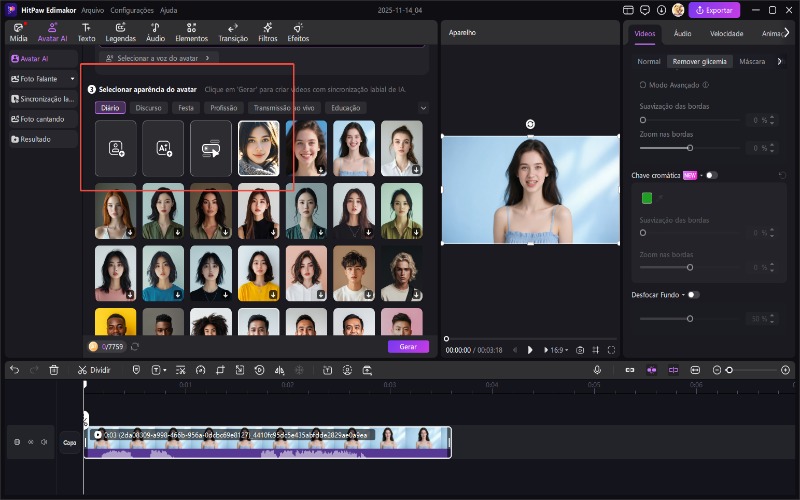Open the Filtros tool tab

[268, 32]
